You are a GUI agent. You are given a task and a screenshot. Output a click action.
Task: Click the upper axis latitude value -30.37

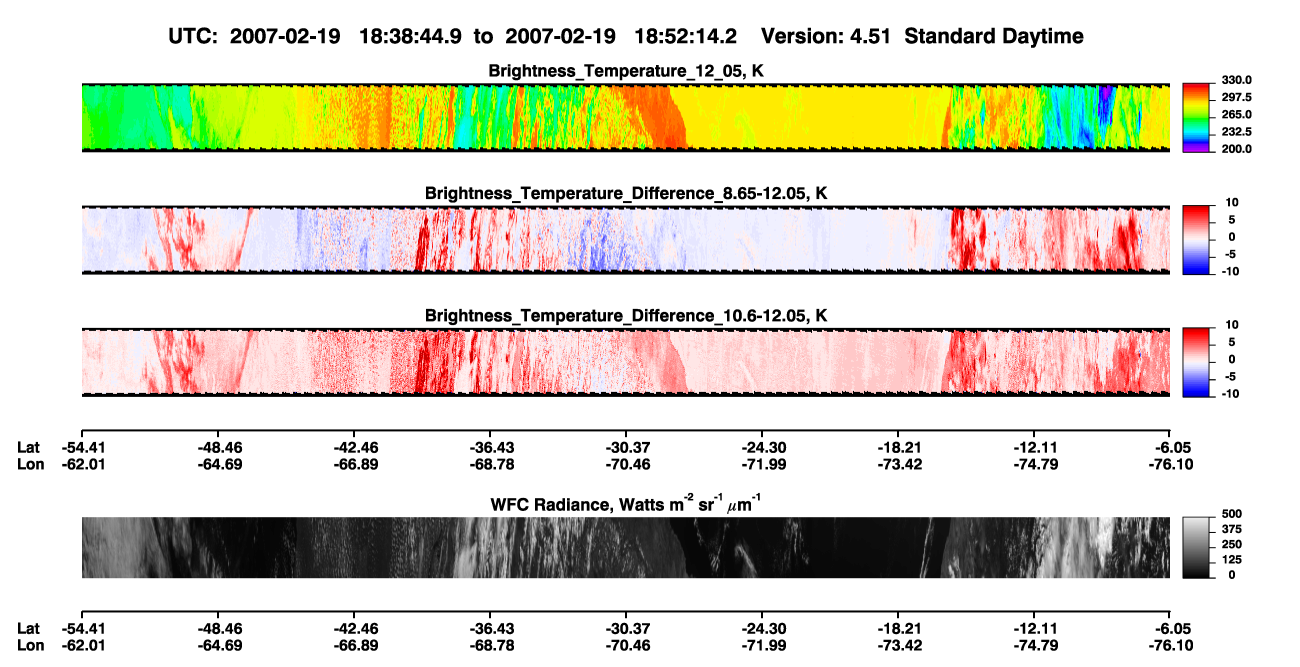click(626, 446)
